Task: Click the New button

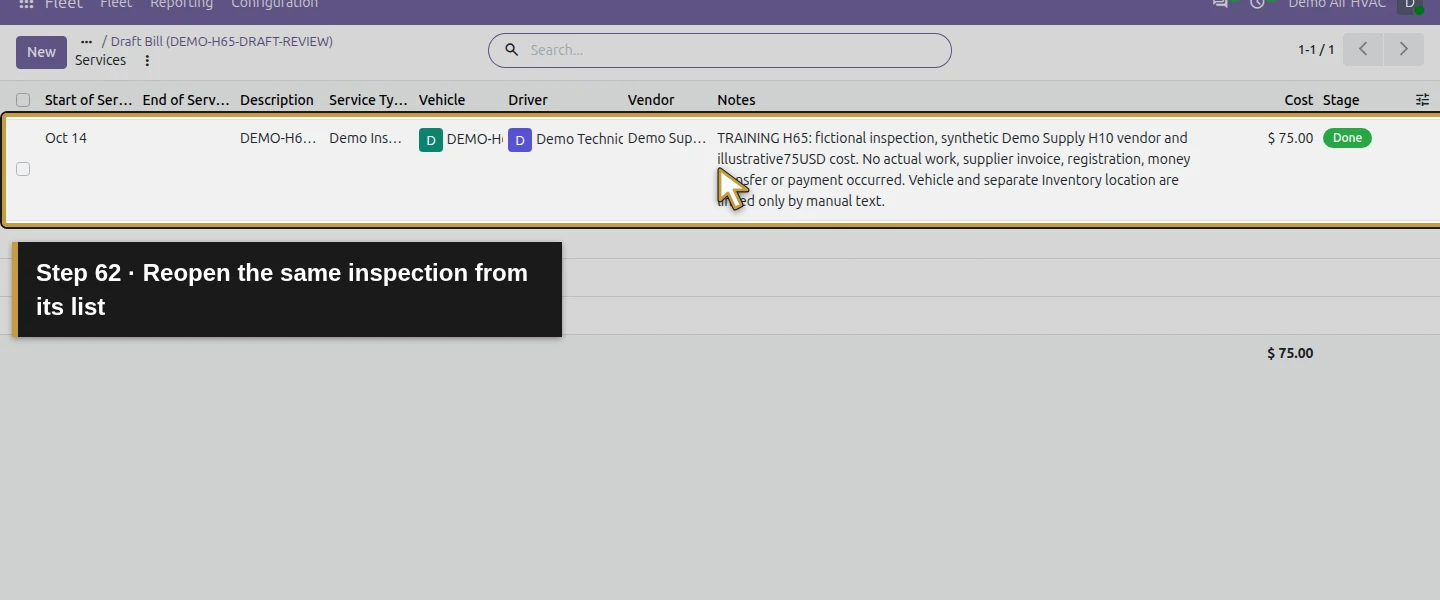Action: click(41, 52)
